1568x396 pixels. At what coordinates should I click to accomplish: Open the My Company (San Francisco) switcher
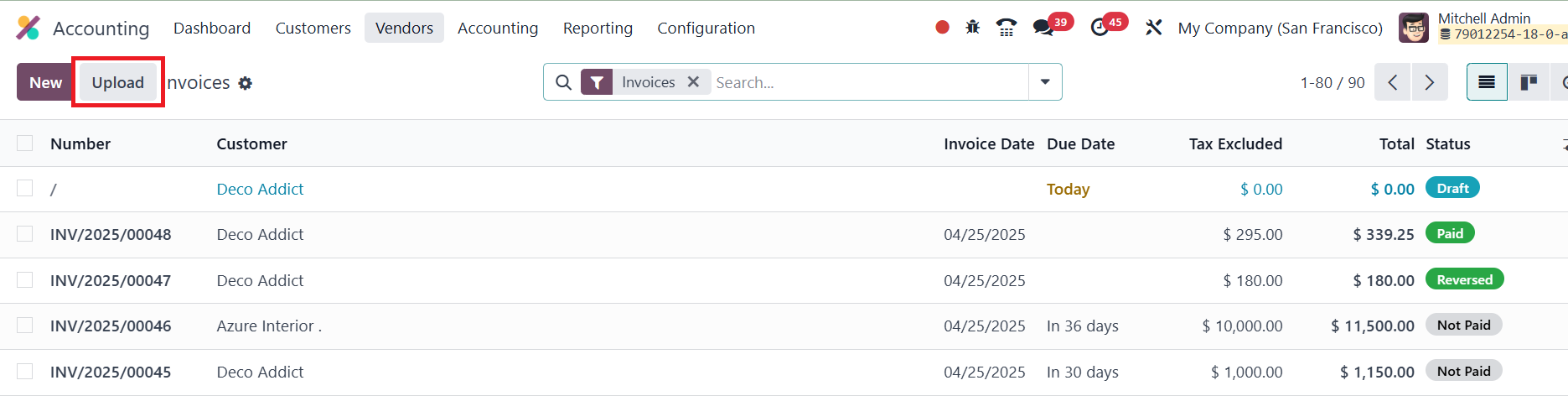(1280, 28)
